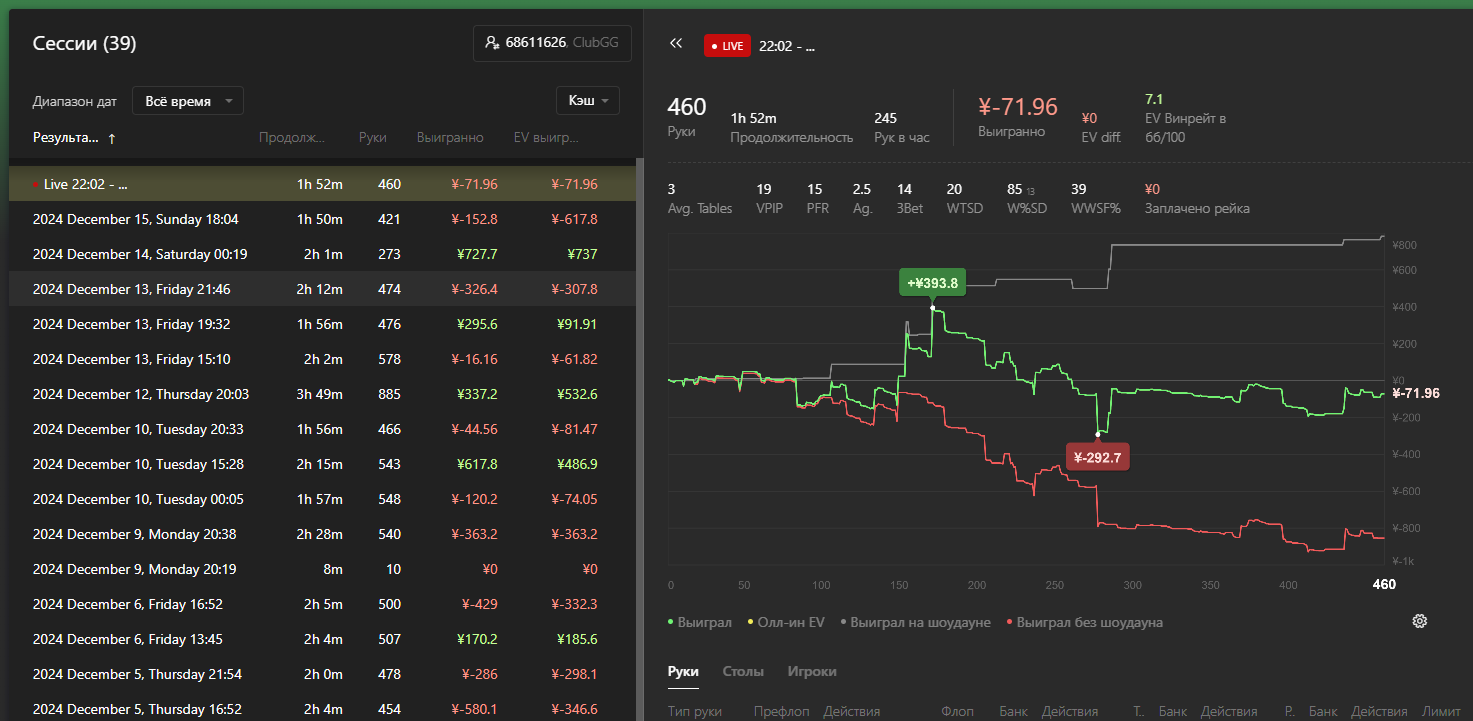Select session December 13, Friday 15:10
The image size is (1473, 721).
[x=322, y=359]
